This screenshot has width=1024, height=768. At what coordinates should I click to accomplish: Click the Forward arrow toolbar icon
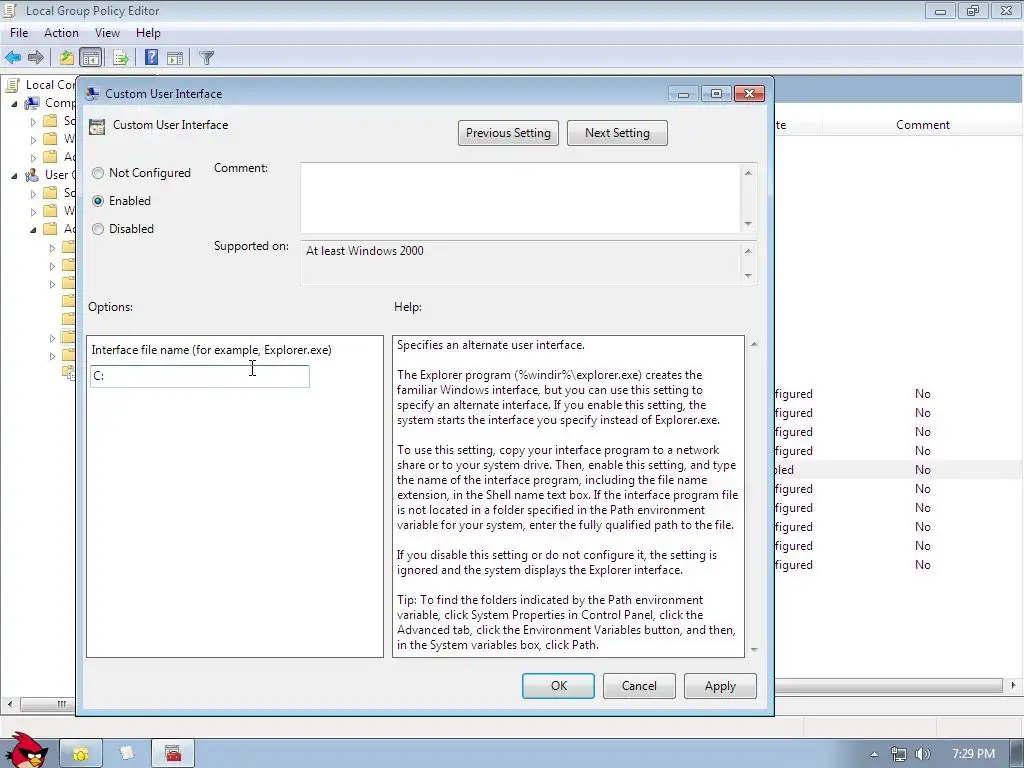click(36, 57)
